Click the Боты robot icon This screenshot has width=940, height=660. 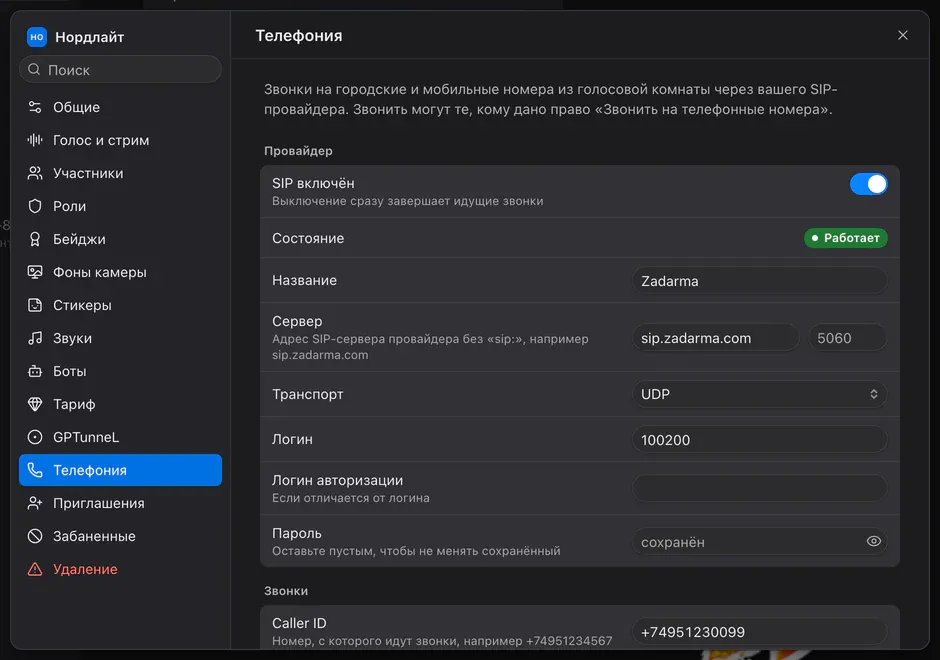pyautogui.click(x=35, y=371)
